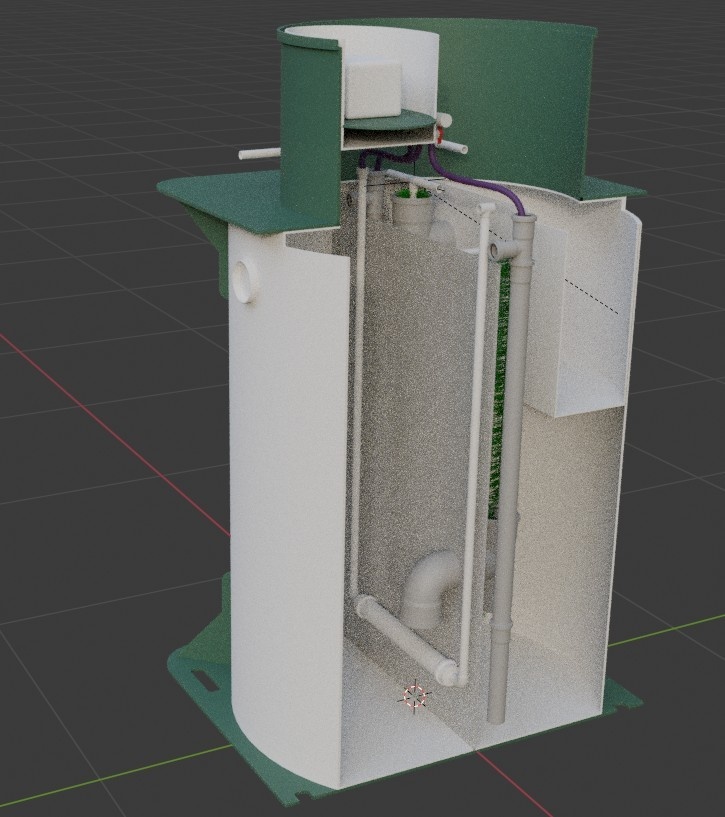Click the purple air hose
Viewport: 725px width, 817px height.
[474, 182]
